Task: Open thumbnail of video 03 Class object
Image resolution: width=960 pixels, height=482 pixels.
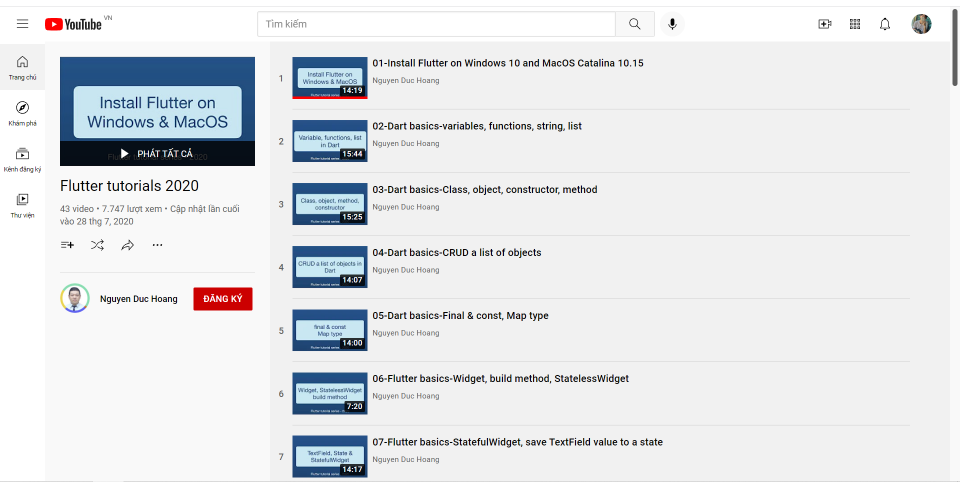Action: [x=330, y=204]
